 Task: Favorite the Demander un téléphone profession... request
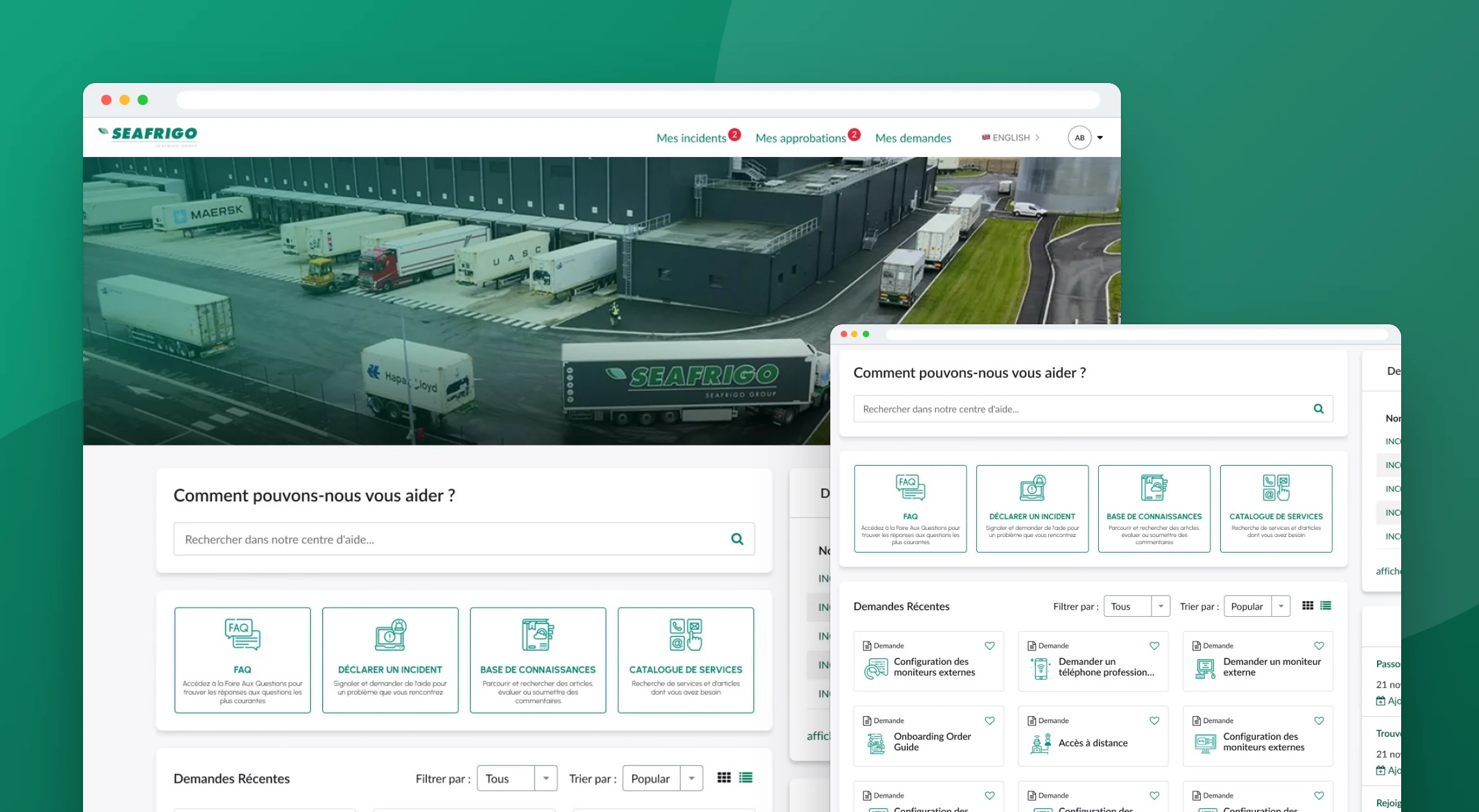tap(1154, 646)
